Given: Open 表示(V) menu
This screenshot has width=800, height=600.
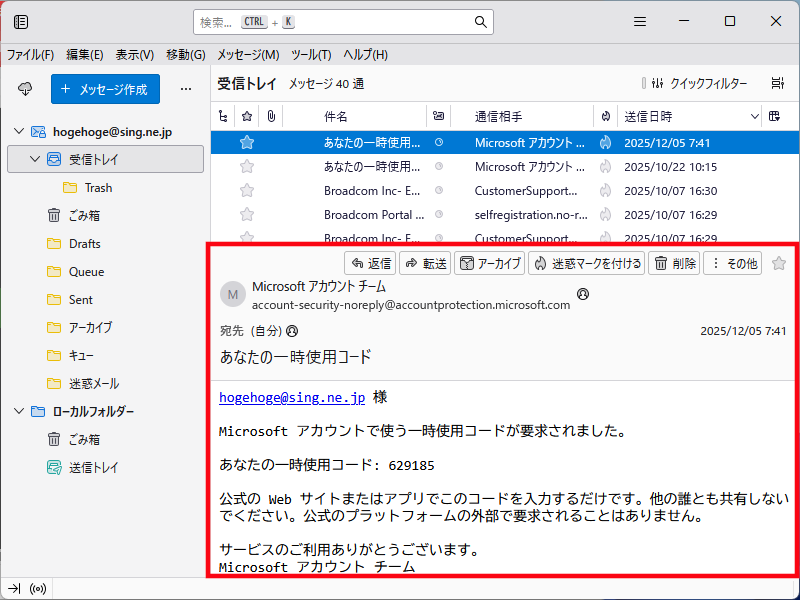Looking at the screenshot, I should point(135,55).
